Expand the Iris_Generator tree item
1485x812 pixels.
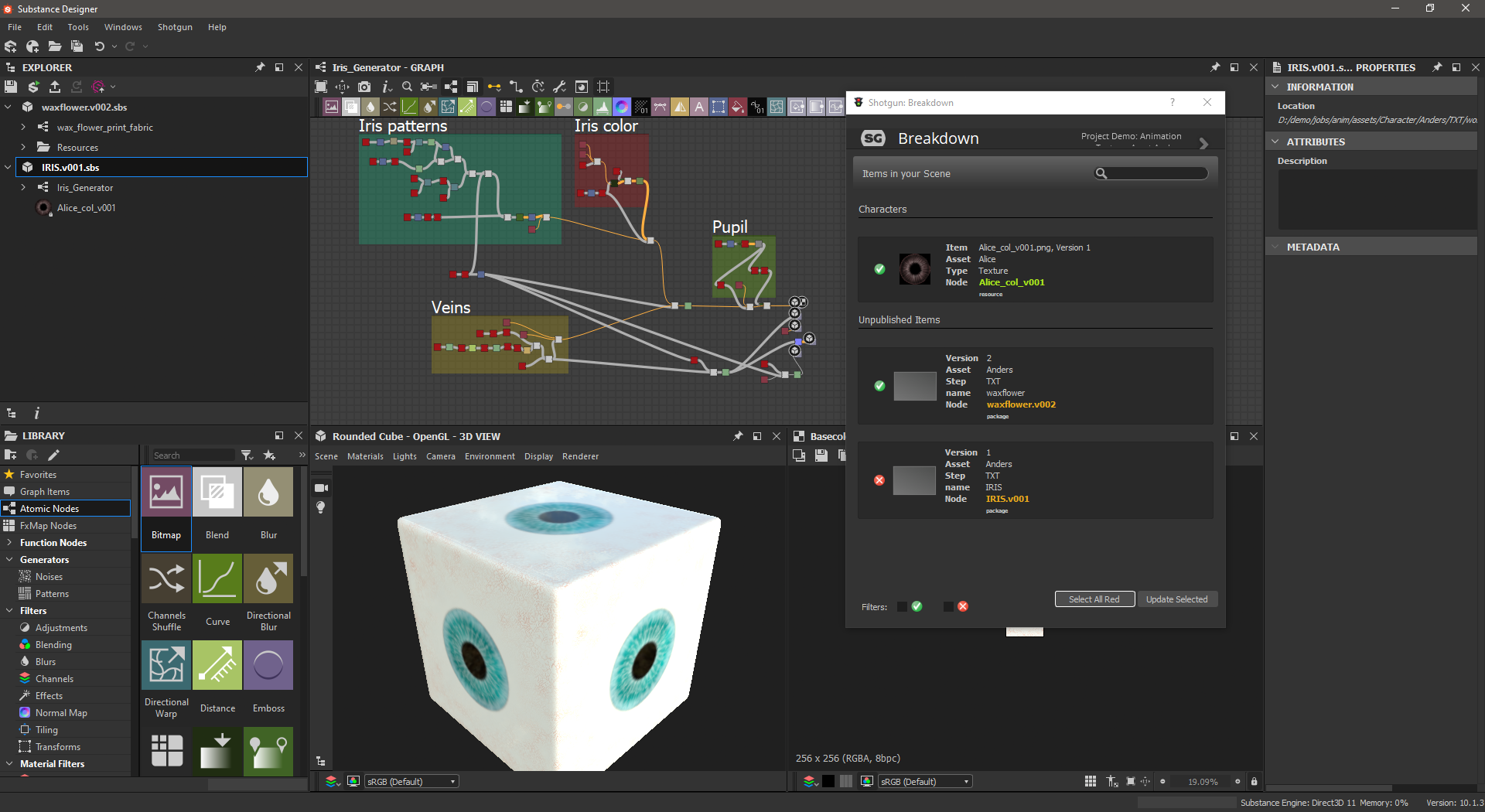point(23,187)
